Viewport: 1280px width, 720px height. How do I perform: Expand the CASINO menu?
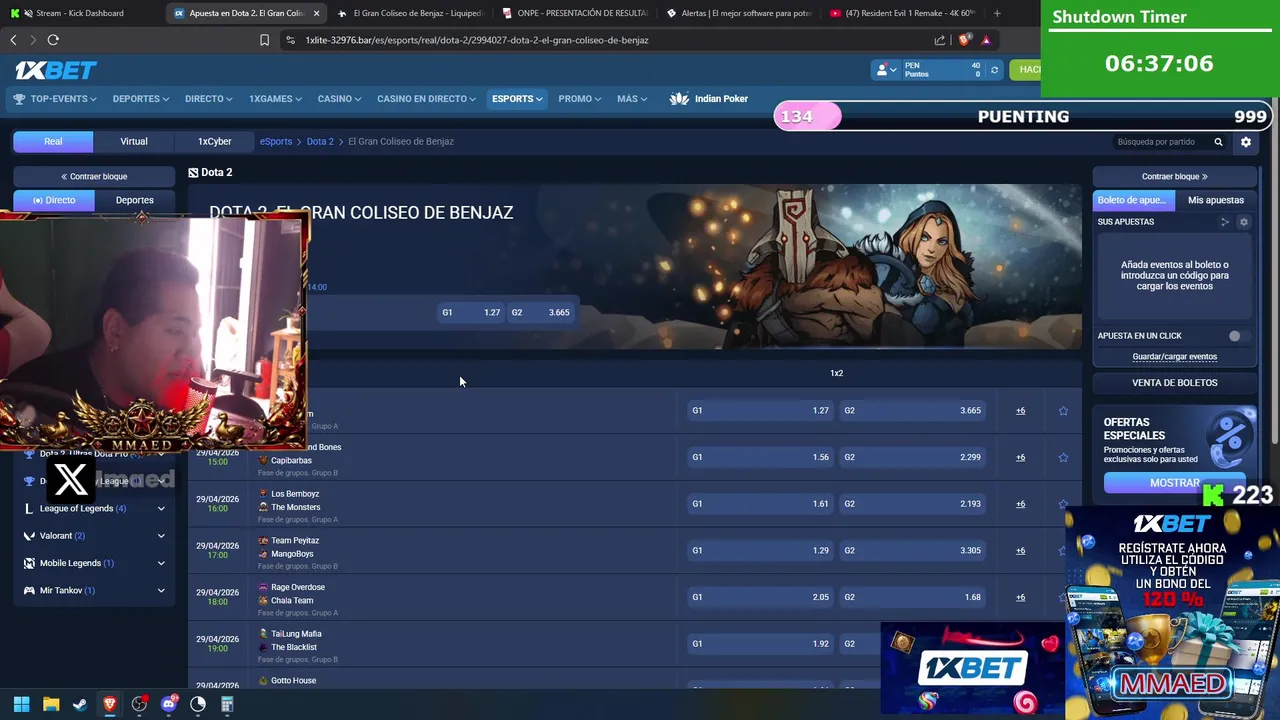(x=340, y=99)
